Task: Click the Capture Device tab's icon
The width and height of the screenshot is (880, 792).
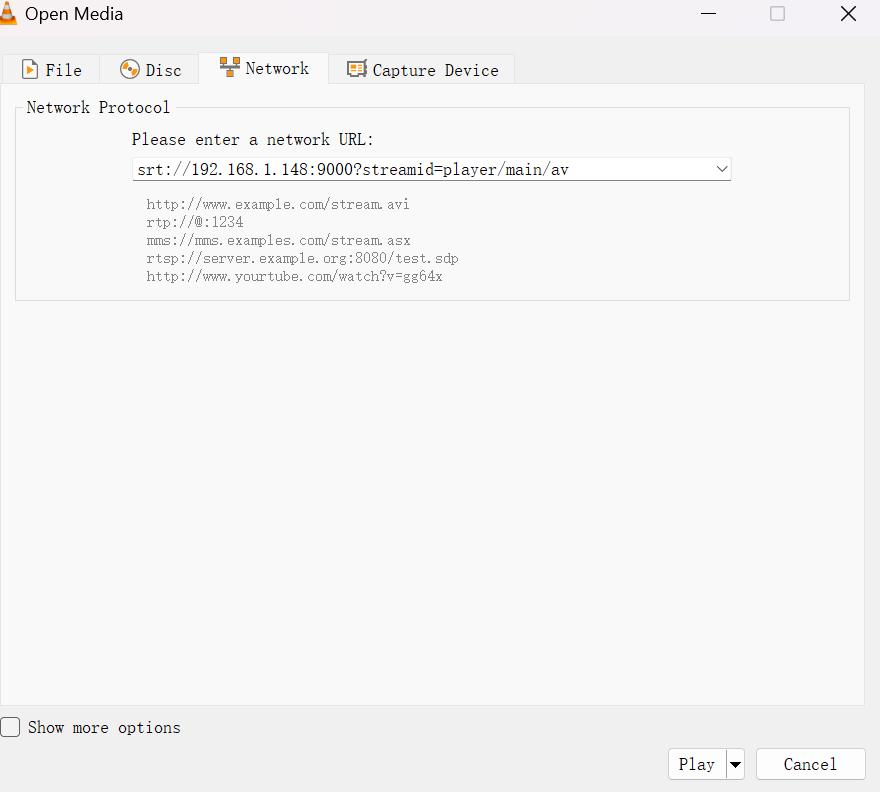Action: pyautogui.click(x=356, y=70)
